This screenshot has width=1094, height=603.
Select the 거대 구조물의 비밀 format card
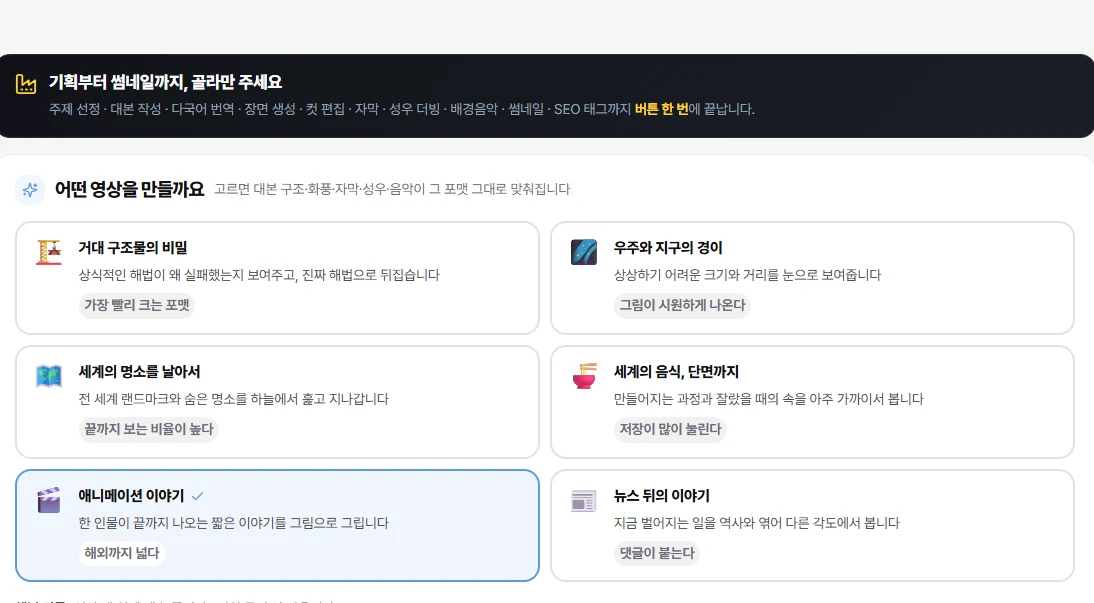(x=277, y=278)
